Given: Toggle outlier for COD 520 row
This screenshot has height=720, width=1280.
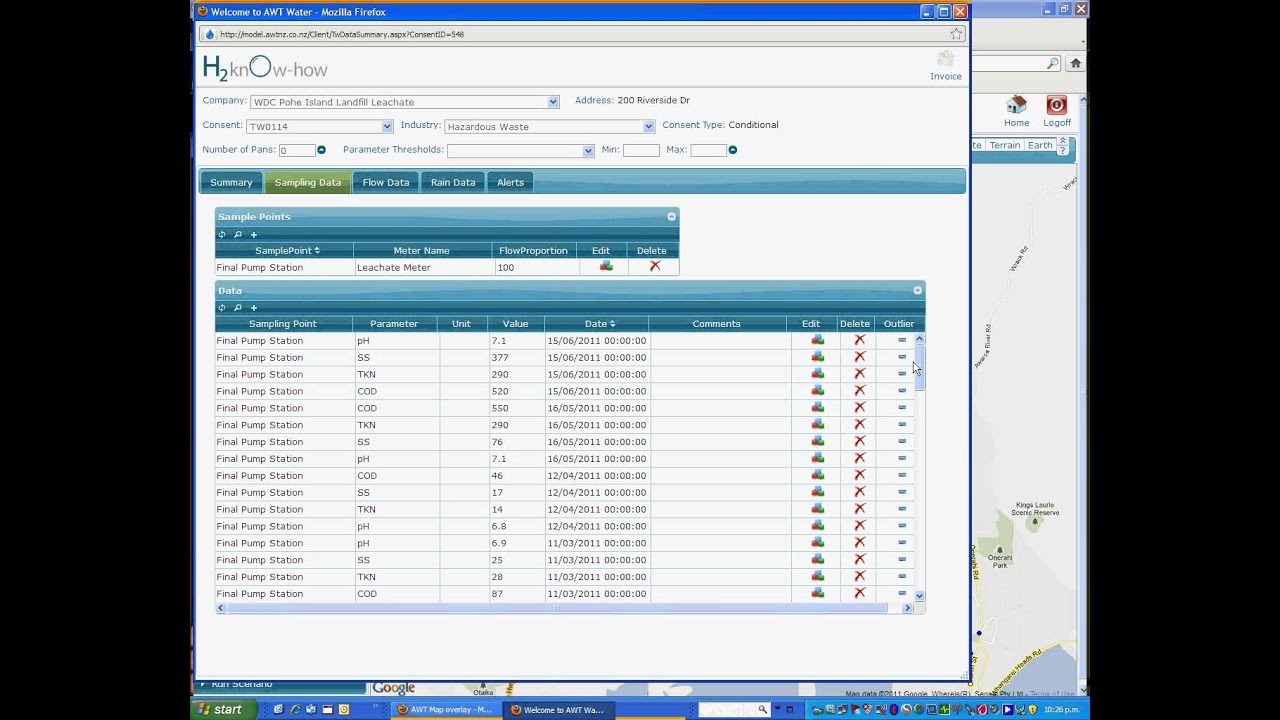Looking at the screenshot, I should point(902,391).
